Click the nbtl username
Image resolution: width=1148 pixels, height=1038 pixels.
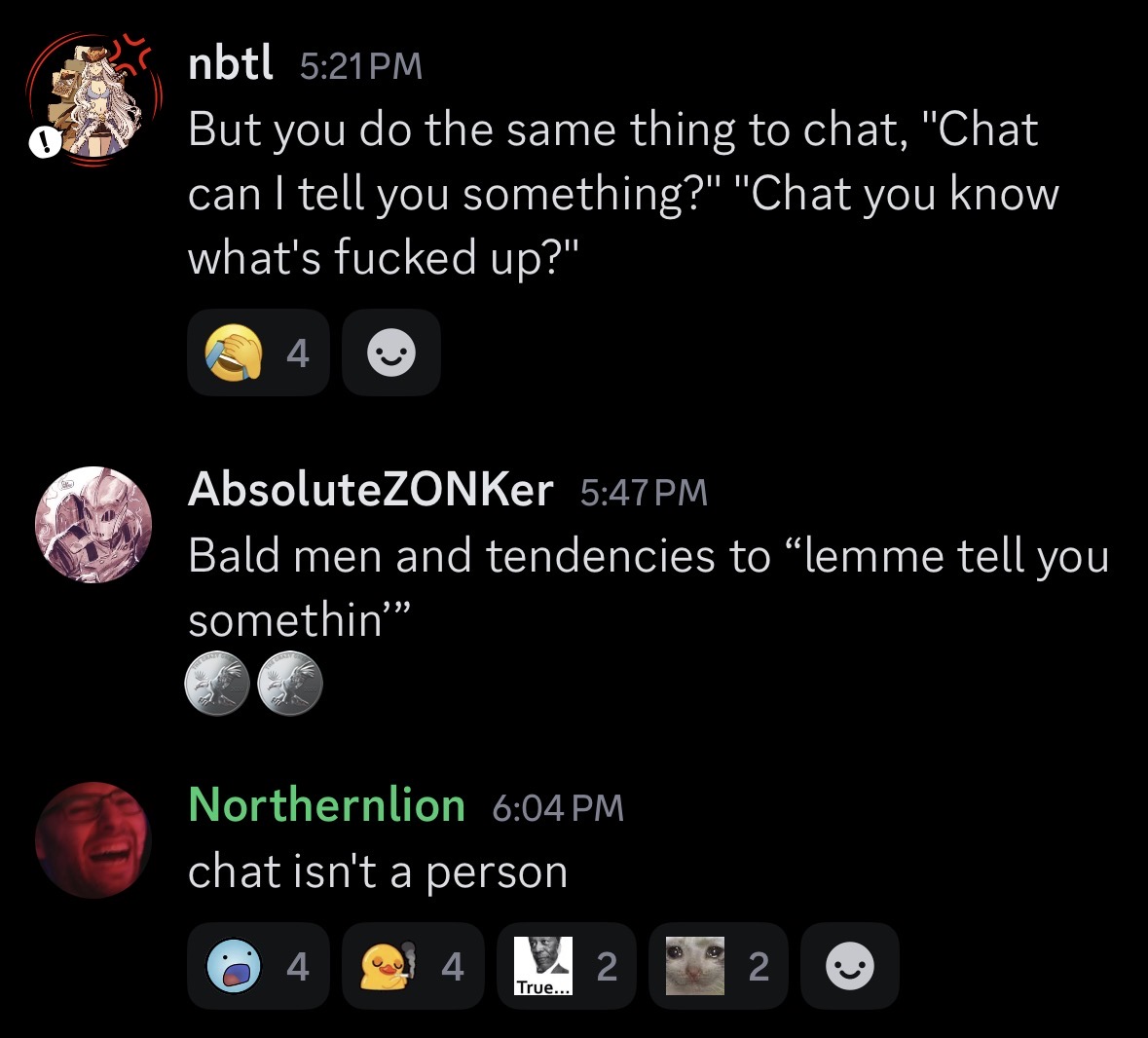click(x=231, y=64)
